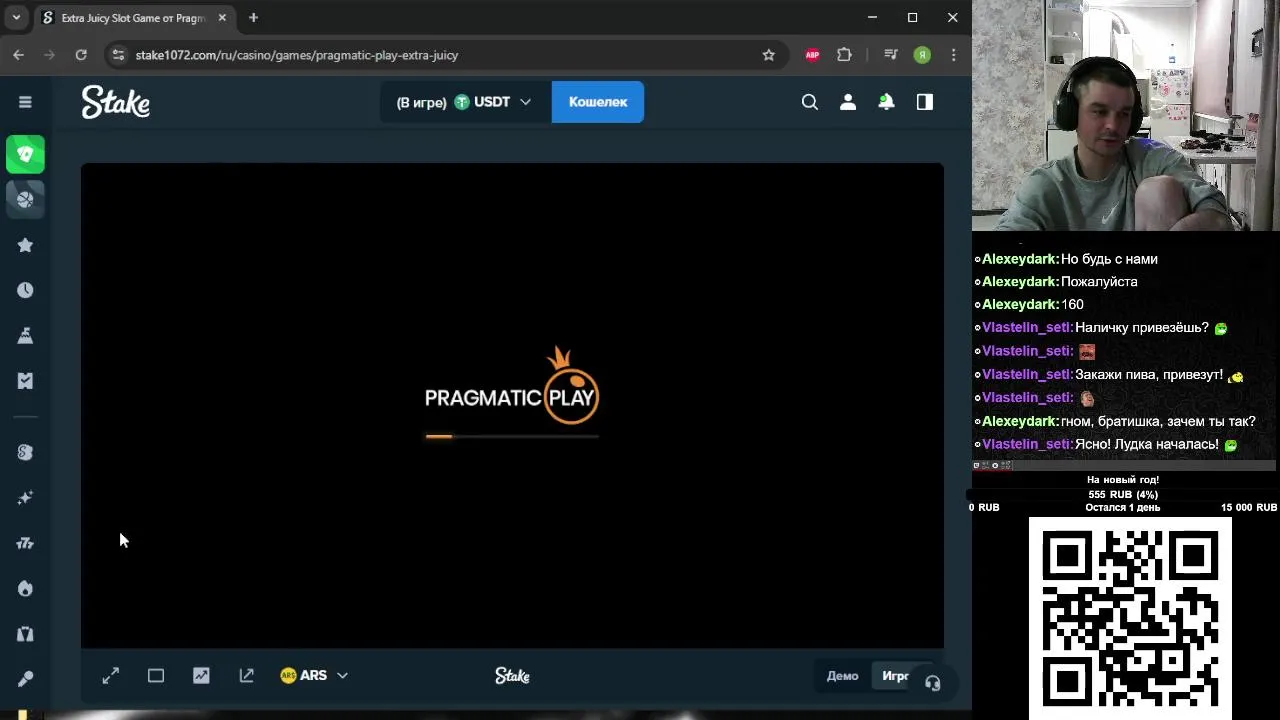Close the Extra Juicy browser tab
The image size is (1280, 720).
coord(222,18)
